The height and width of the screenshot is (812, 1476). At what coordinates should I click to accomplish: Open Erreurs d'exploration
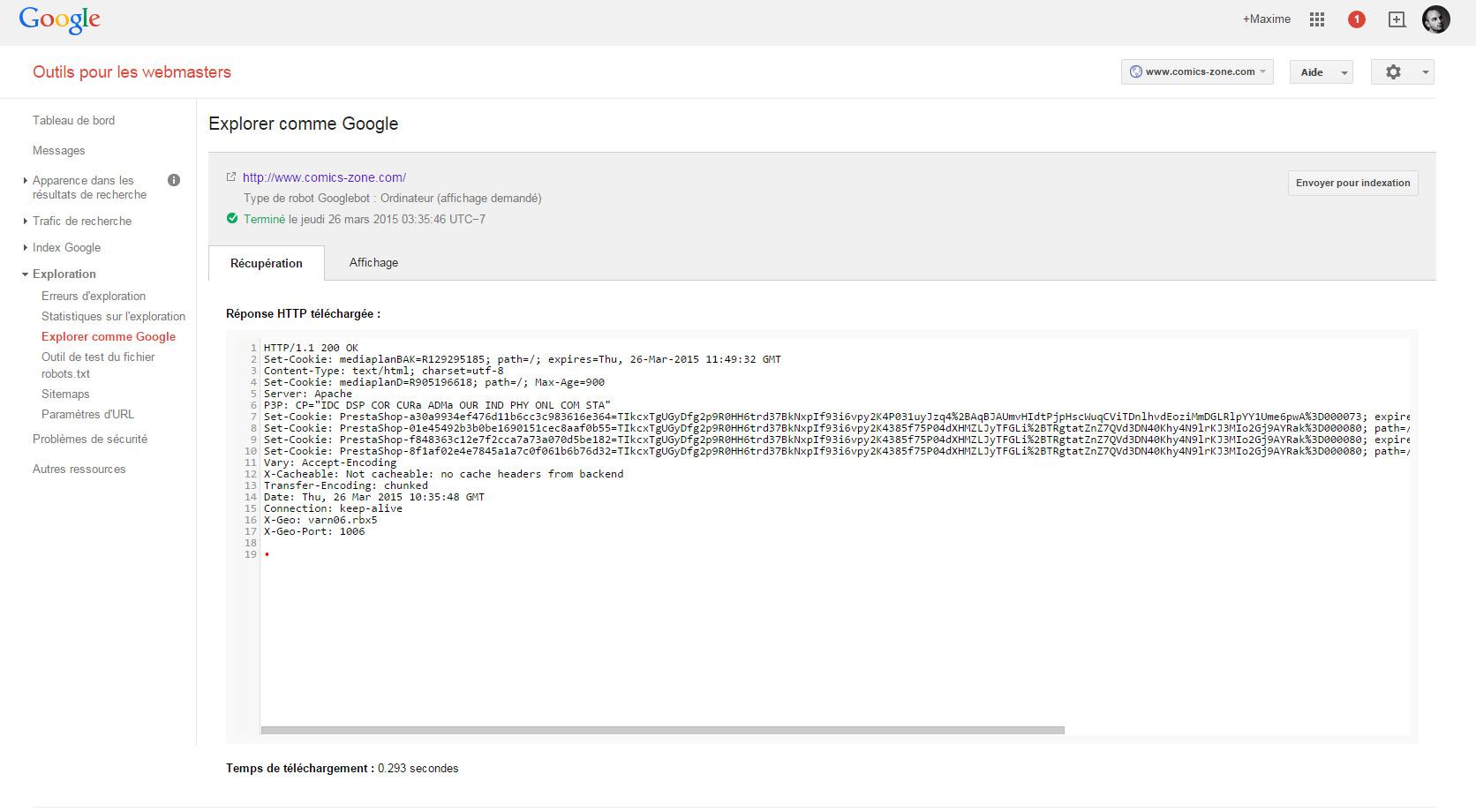94,297
